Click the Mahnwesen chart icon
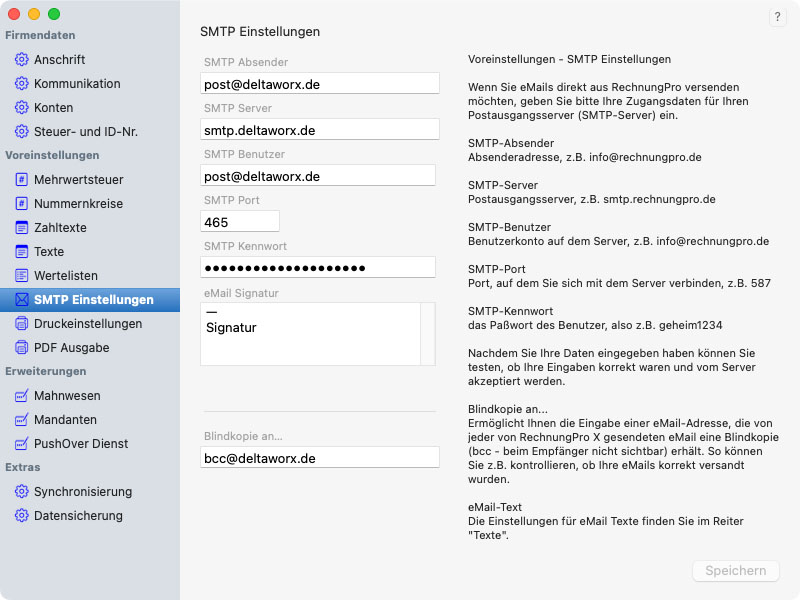Screen dimensions: 800x600 (22, 396)
